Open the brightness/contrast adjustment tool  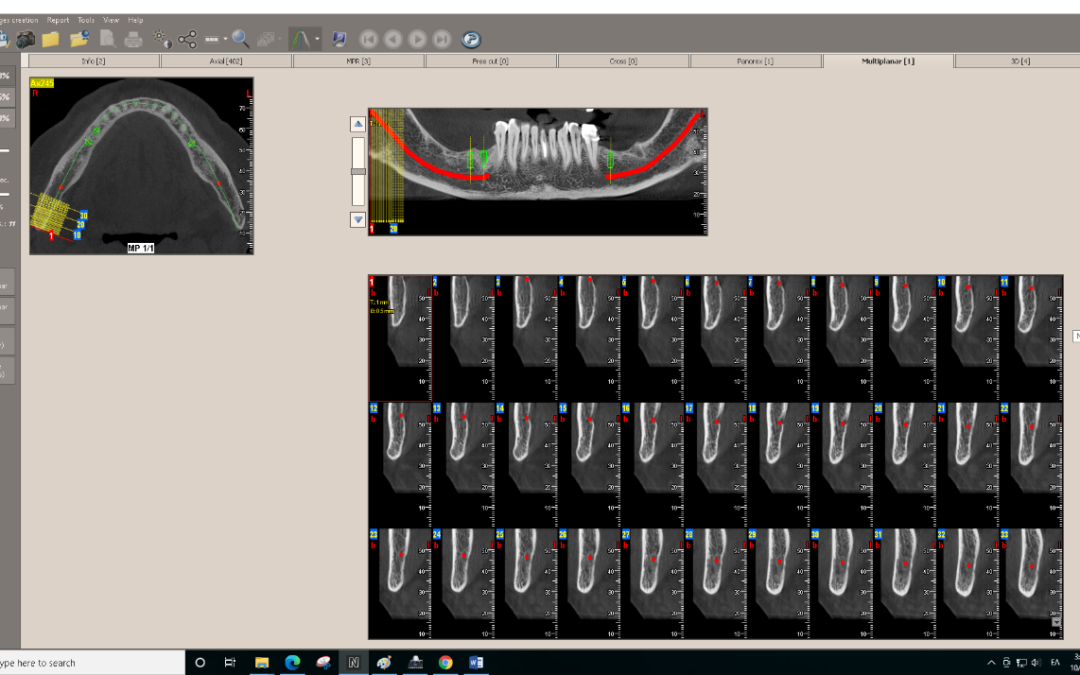162,39
